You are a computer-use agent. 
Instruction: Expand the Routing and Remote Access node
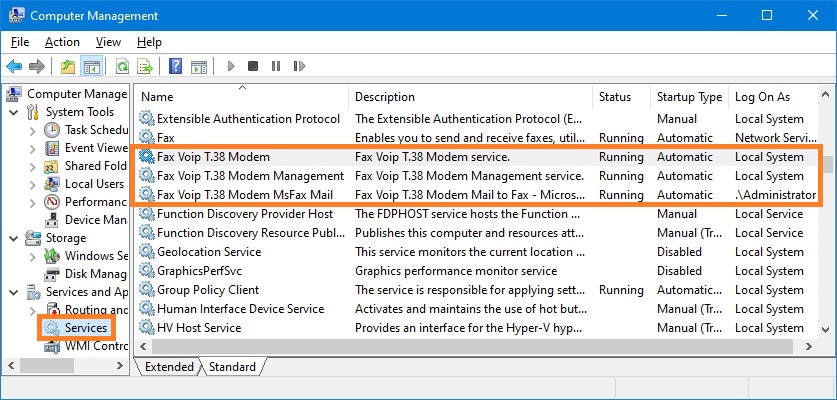click(x=33, y=310)
